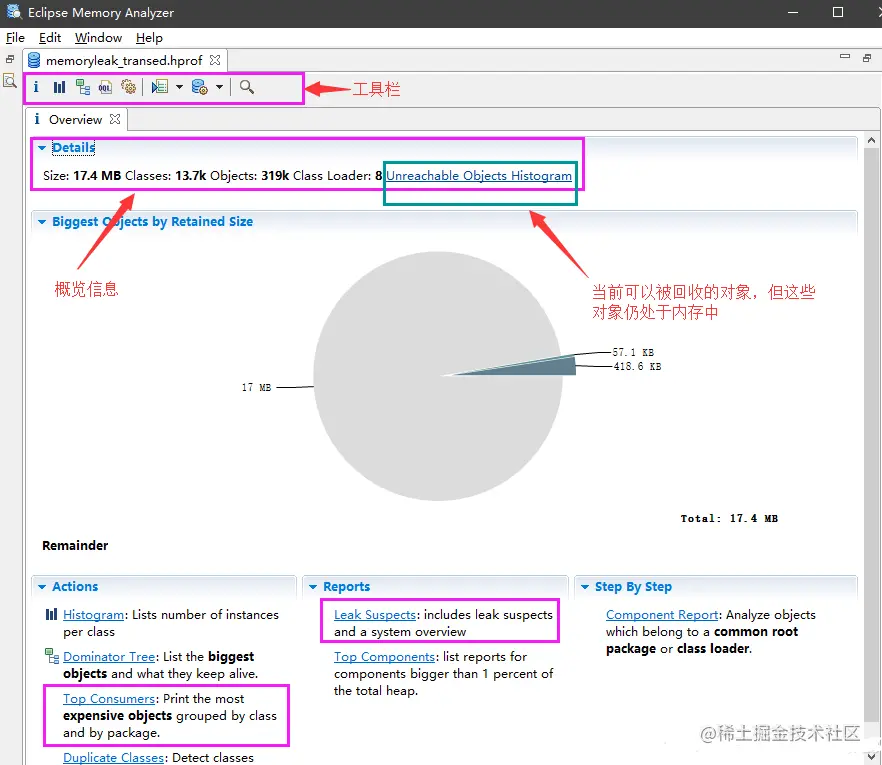Image resolution: width=882 pixels, height=765 pixels.
Task: Click the Details section heading
Action: [74, 147]
